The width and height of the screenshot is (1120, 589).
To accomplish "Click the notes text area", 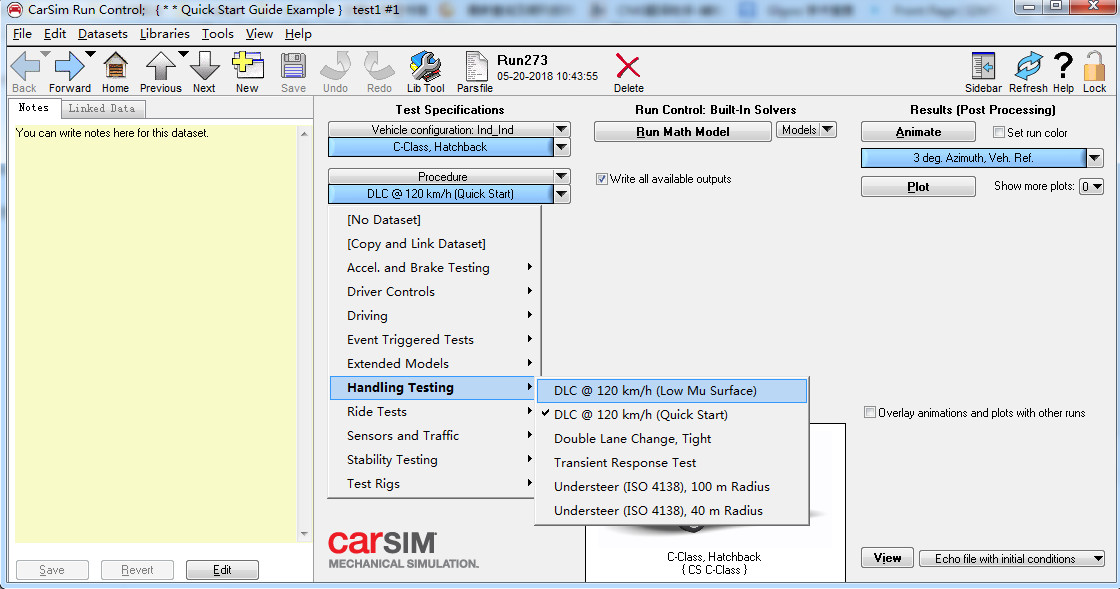I will coord(156,334).
